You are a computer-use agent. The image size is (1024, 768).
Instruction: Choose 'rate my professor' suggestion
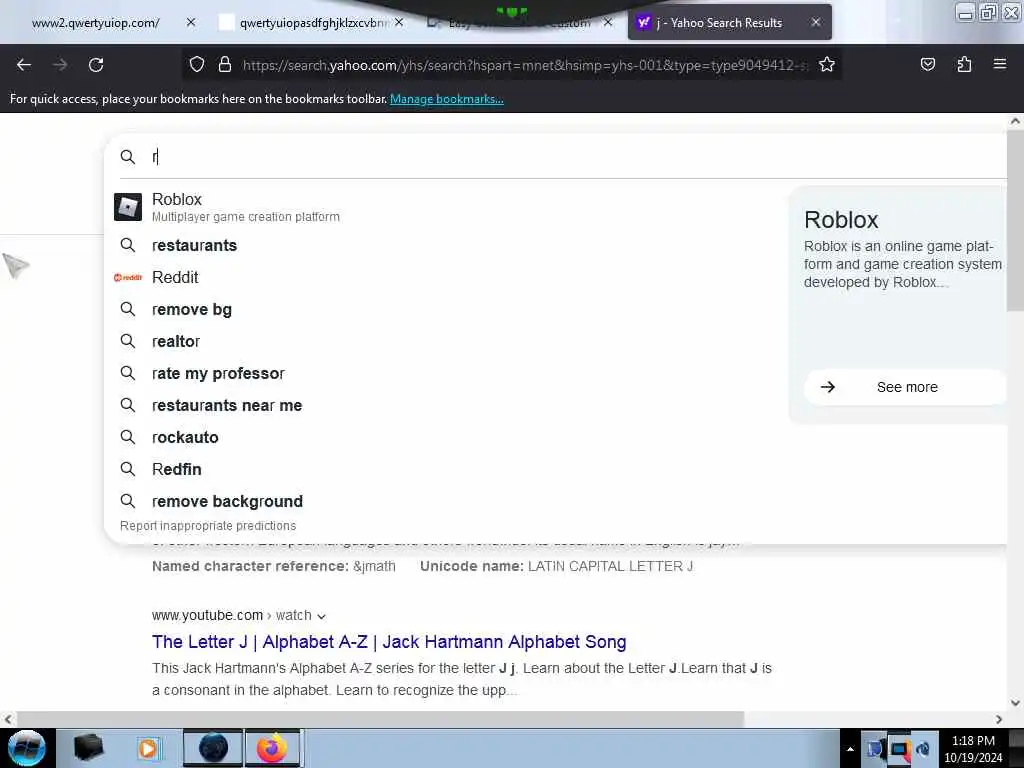[x=218, y=374]
